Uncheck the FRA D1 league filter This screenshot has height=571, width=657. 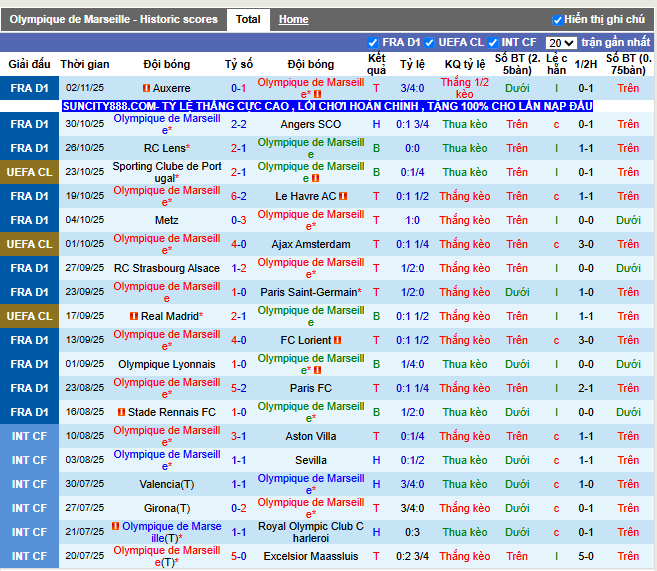coord(372,43)
